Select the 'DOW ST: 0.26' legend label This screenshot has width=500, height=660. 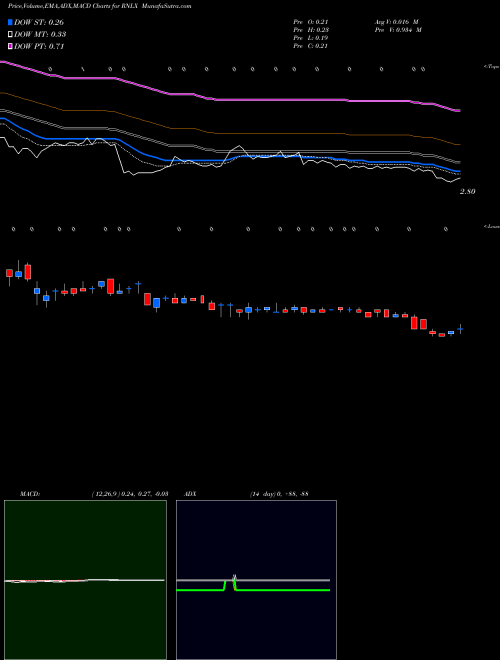pyautogui.click(x=39, y=22)
